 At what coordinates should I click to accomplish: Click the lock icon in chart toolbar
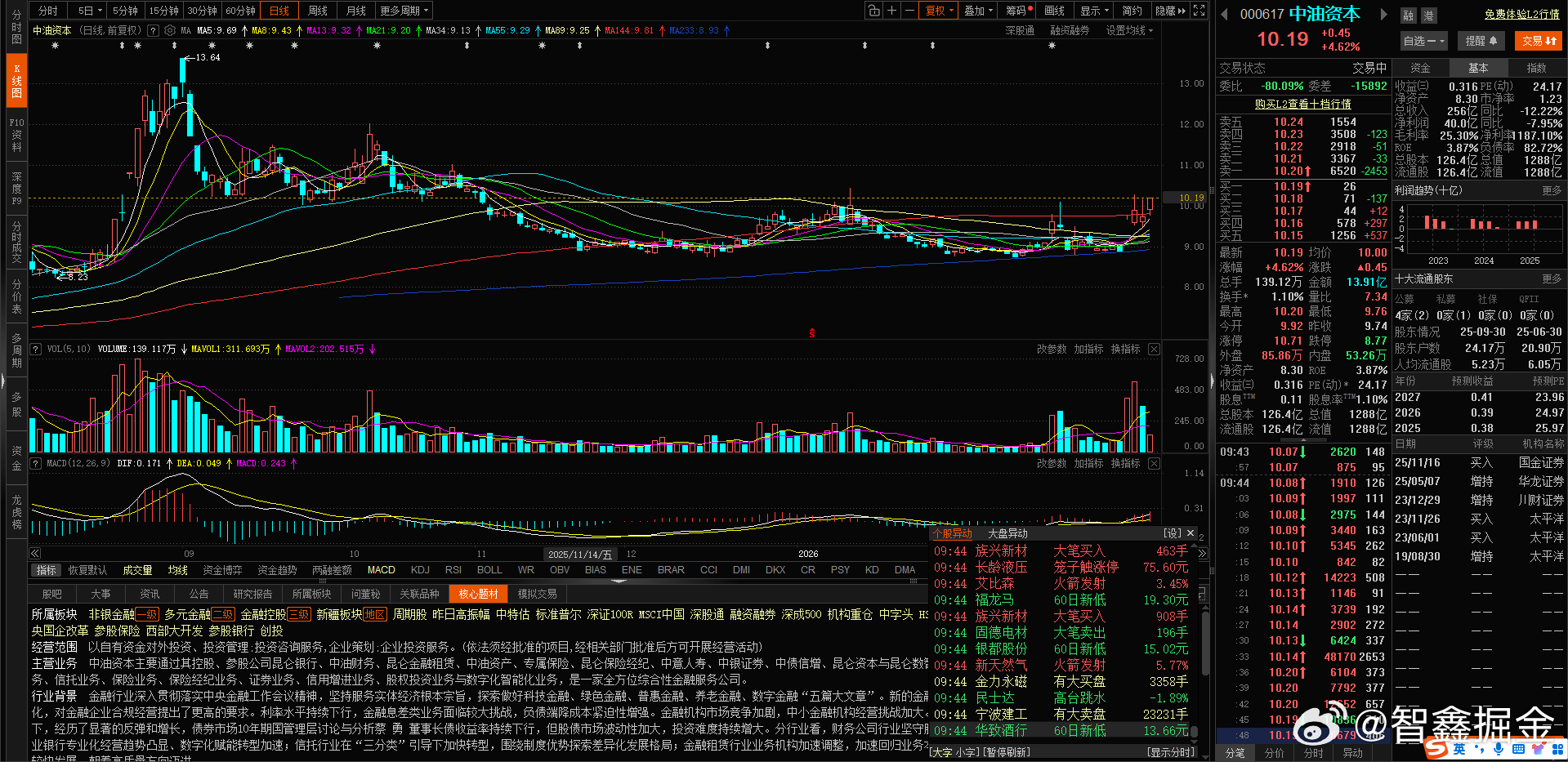point(874,11)
